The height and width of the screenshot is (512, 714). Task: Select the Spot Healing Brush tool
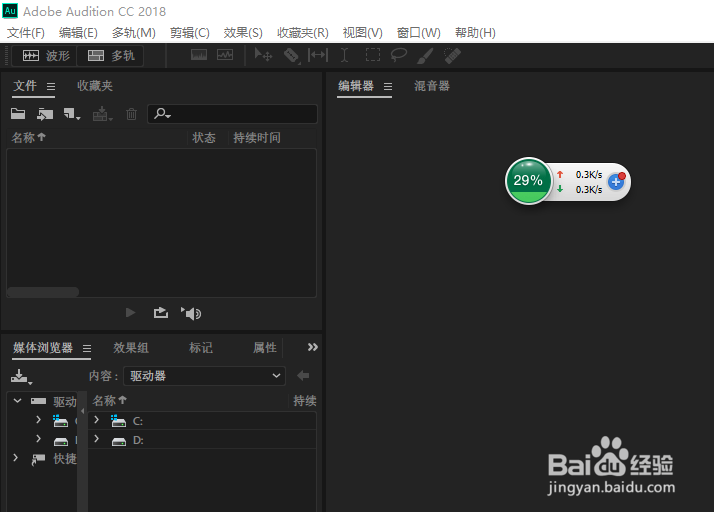(452, 56)
